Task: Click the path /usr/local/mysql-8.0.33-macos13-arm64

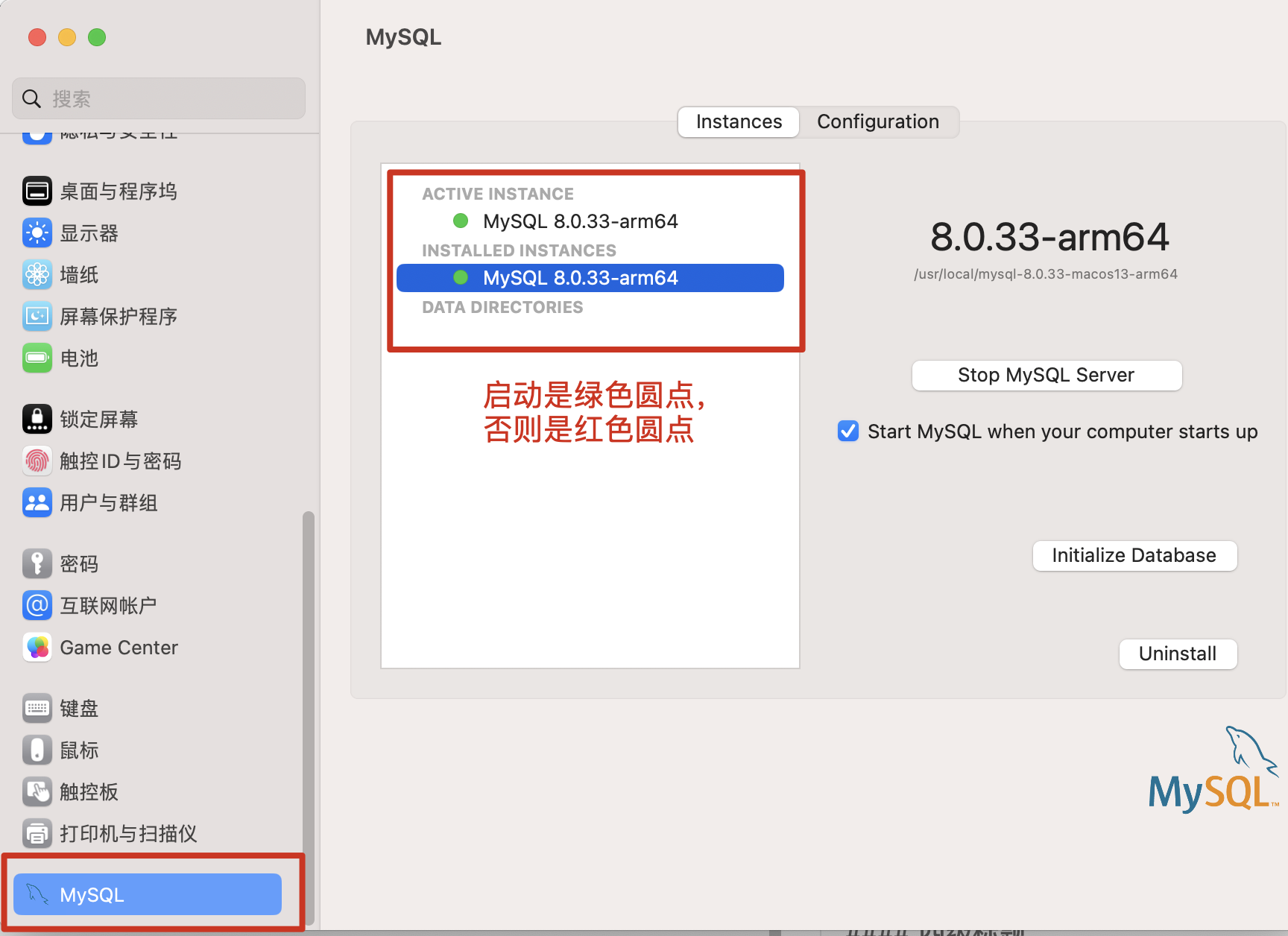Action: coord(1046,274)
